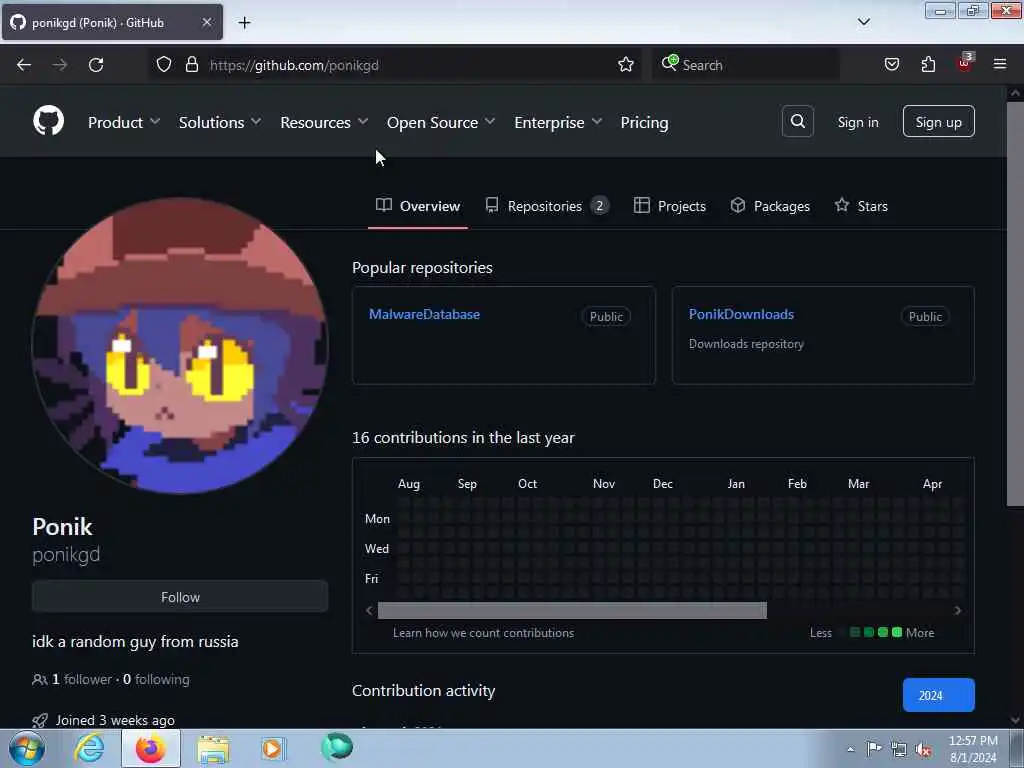
Task: Select the Overview tab
Action: tap(418, 206)
